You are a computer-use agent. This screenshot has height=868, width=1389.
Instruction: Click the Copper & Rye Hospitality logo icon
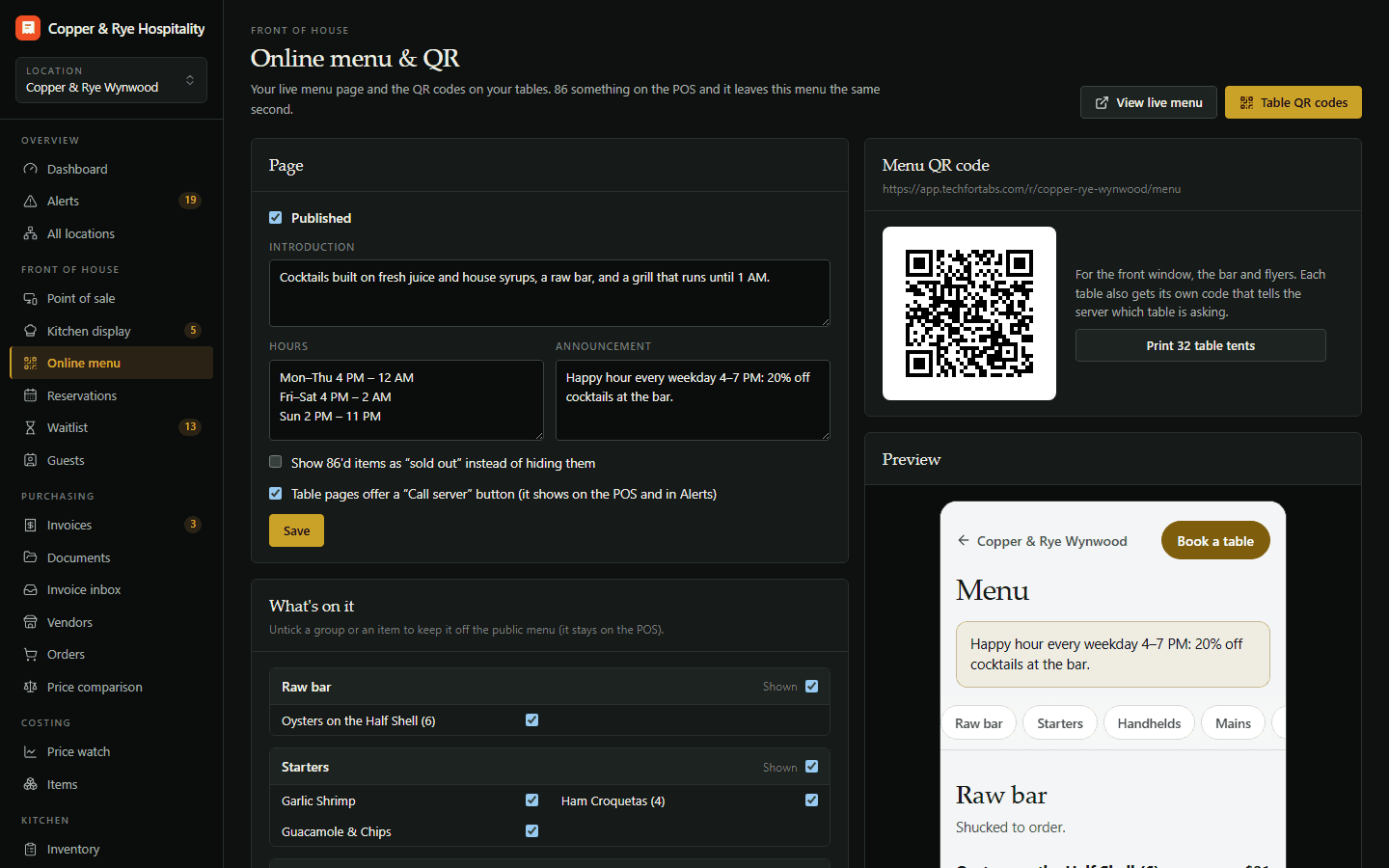click(28, 28)
